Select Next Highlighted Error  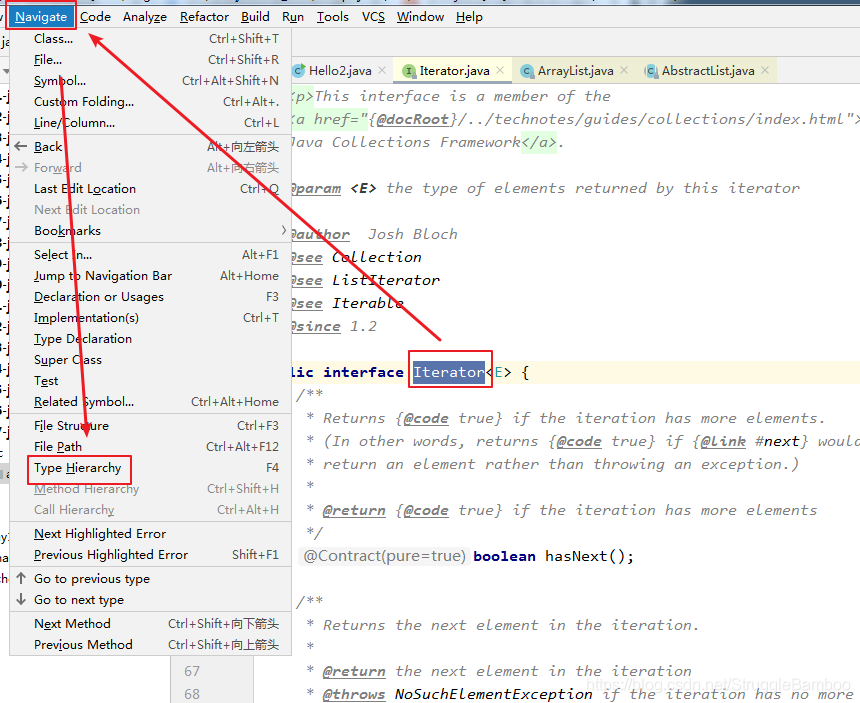[x=151, y=534]
